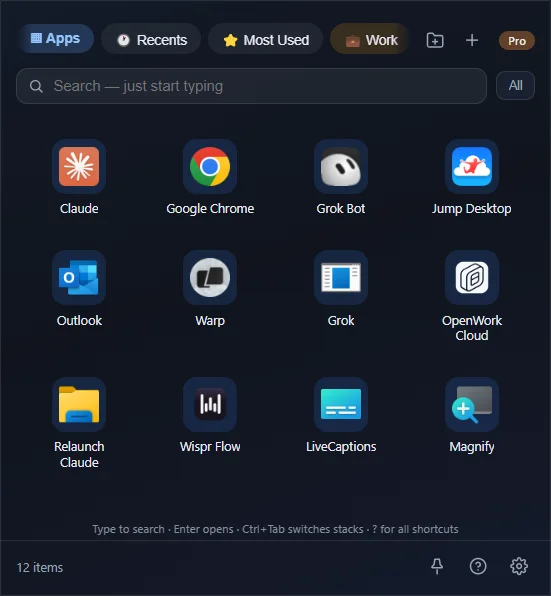This screenshot has height=596, width=551.
Task: Click the plus icon to add stack
Action: (472, 40)
